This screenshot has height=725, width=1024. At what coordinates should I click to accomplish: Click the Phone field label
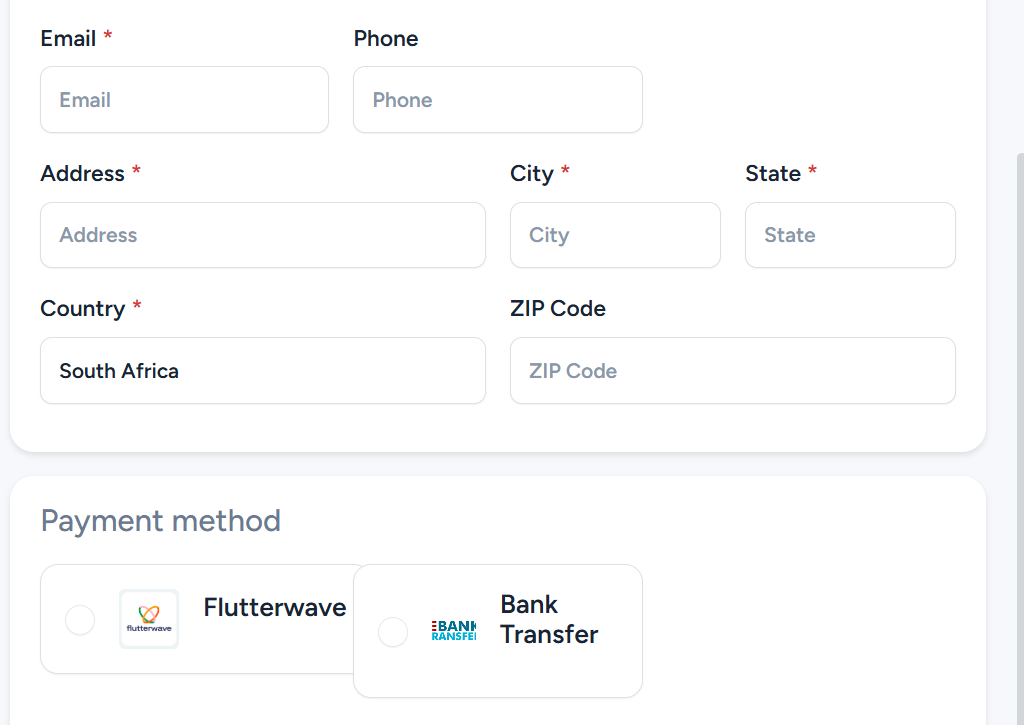[x=386, y=39]
